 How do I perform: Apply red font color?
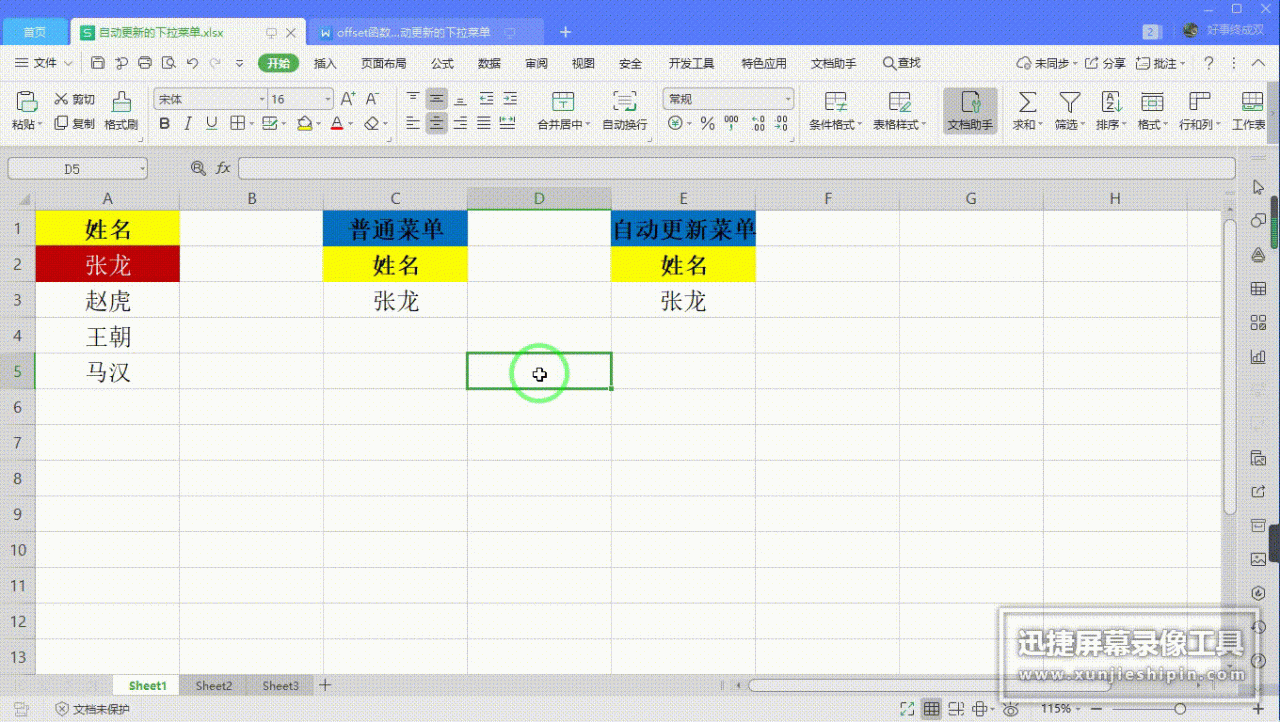(336, 124)
